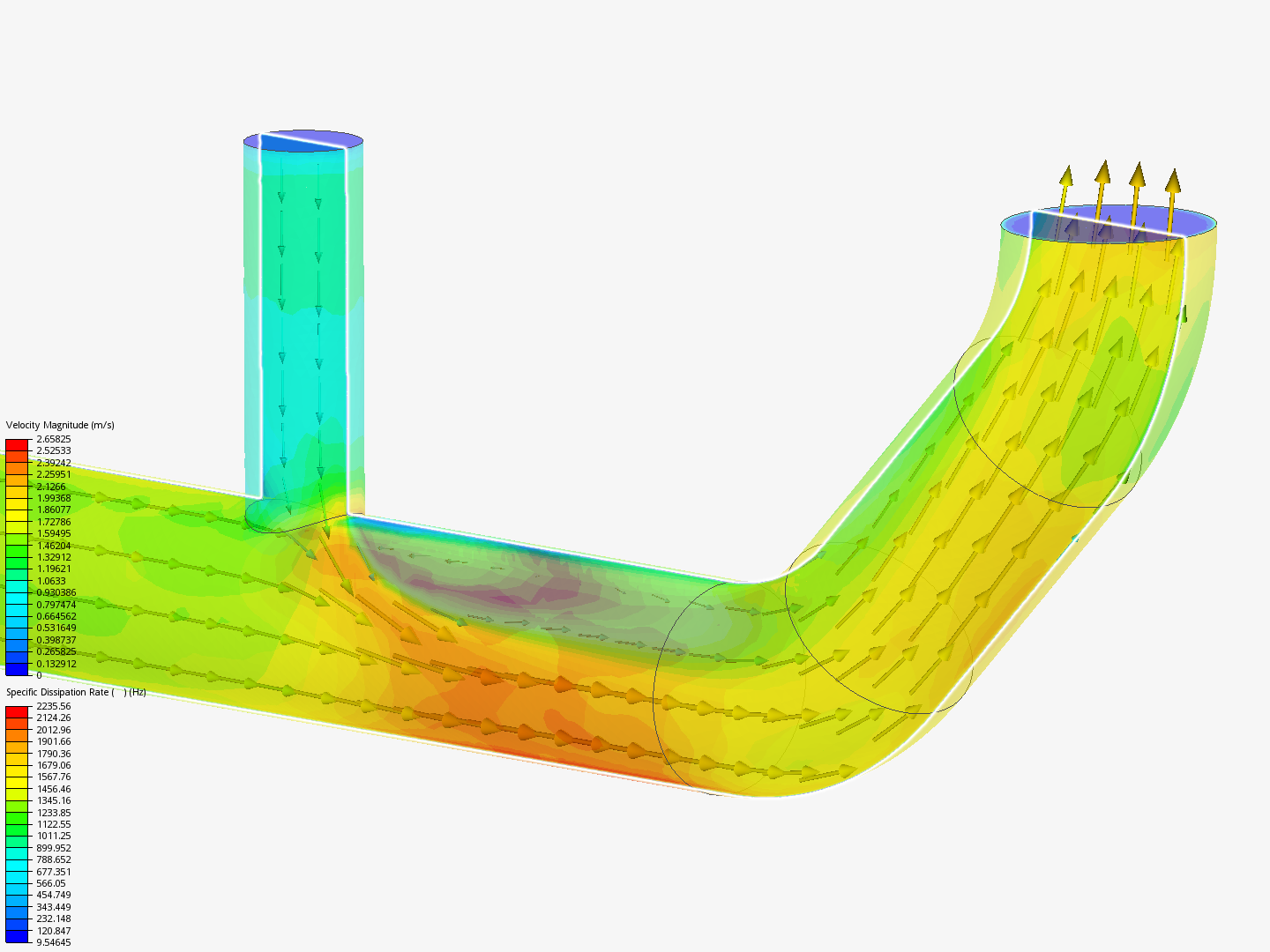The height and width of the screenshot is (952, 1270).
Task: Select velocity legend value 0.531649
Action: pyautogui.click(x=56, y=628)
